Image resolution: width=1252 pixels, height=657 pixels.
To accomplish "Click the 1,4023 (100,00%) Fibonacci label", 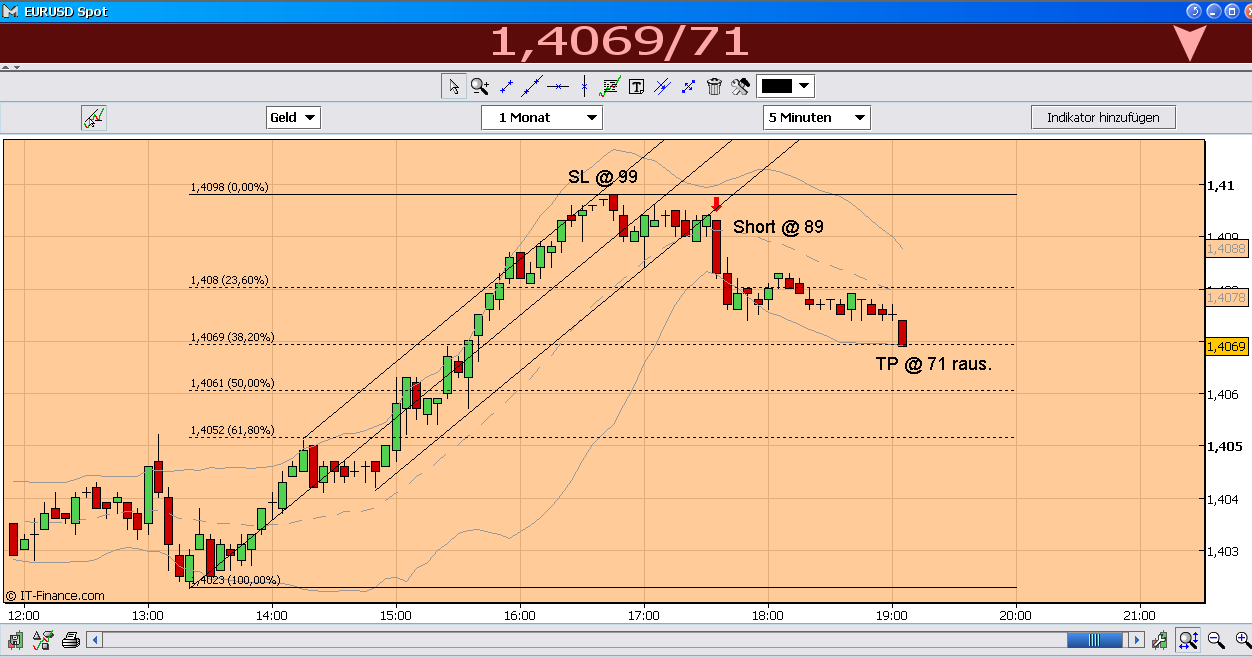I will pyautogui.click(x=235, y=580).
